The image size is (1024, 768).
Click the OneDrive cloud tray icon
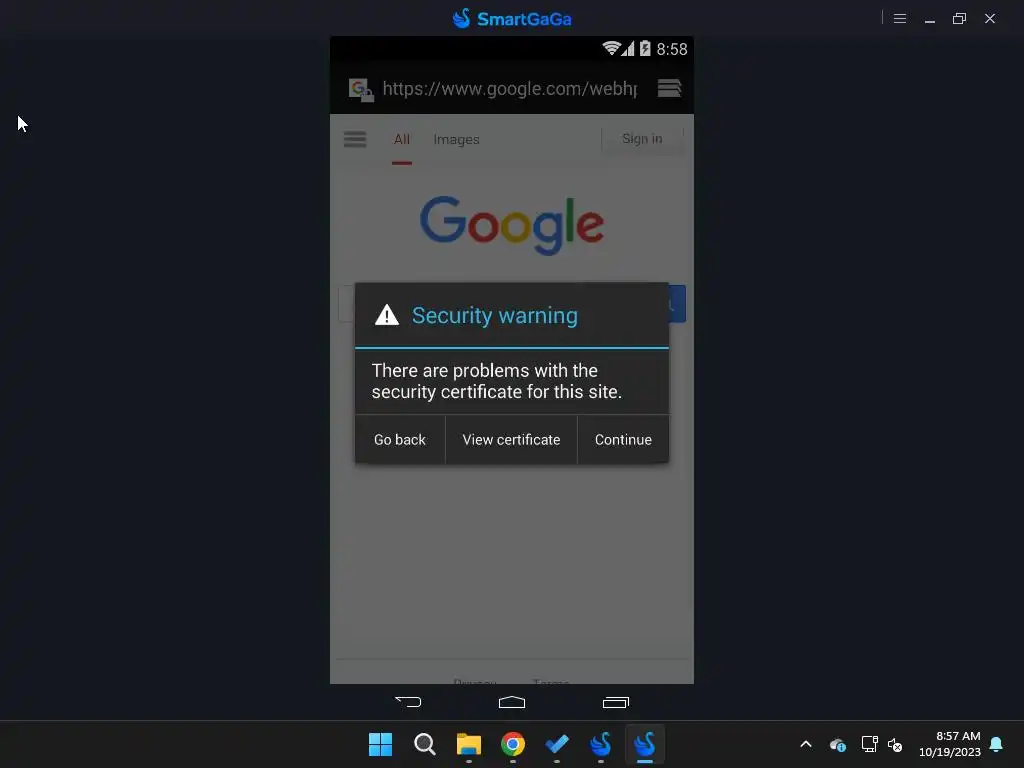[x=838, y=744]
